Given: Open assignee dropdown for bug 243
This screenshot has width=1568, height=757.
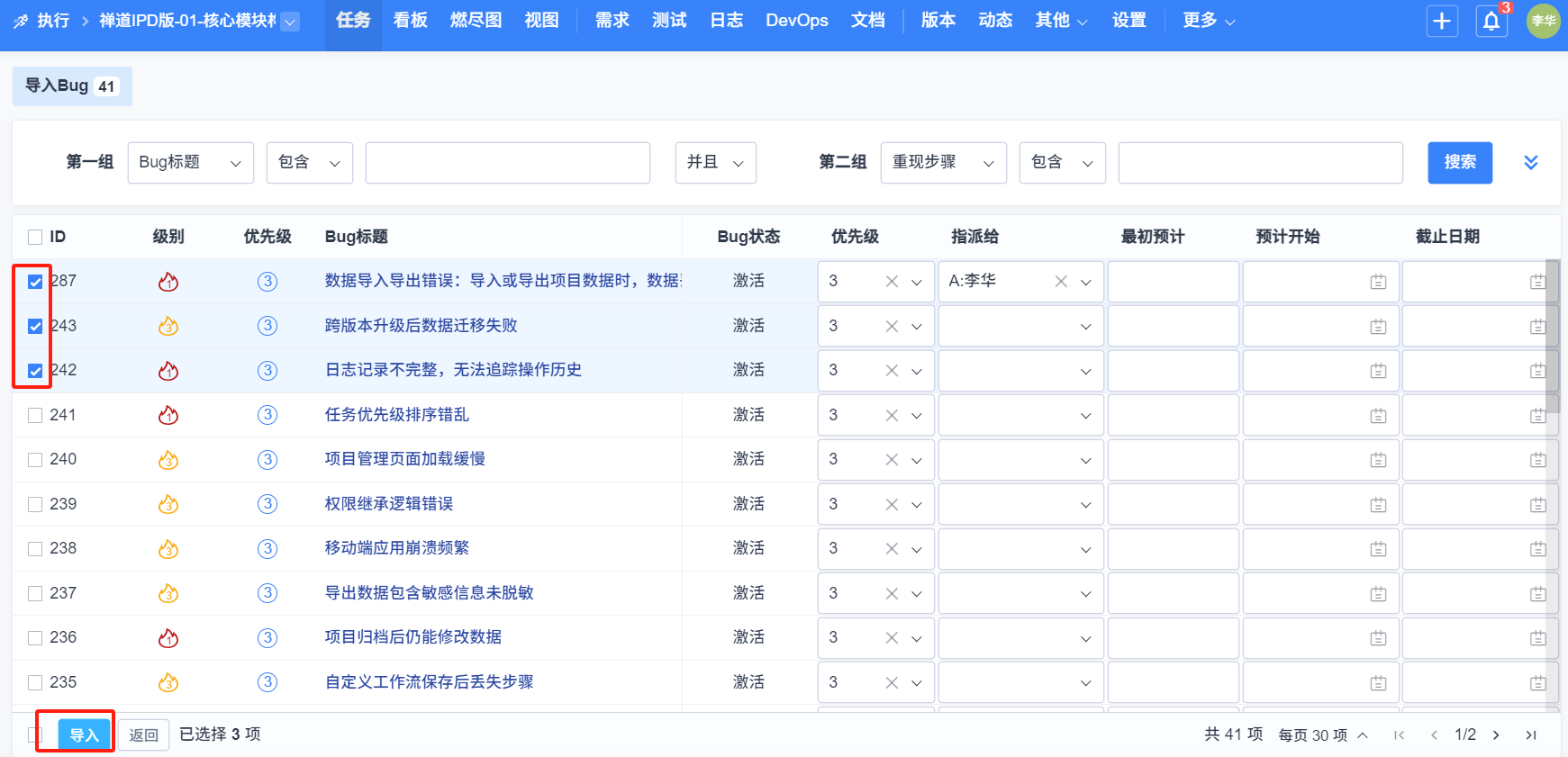Looking at the screenshot, I should tap(1020, 327).
